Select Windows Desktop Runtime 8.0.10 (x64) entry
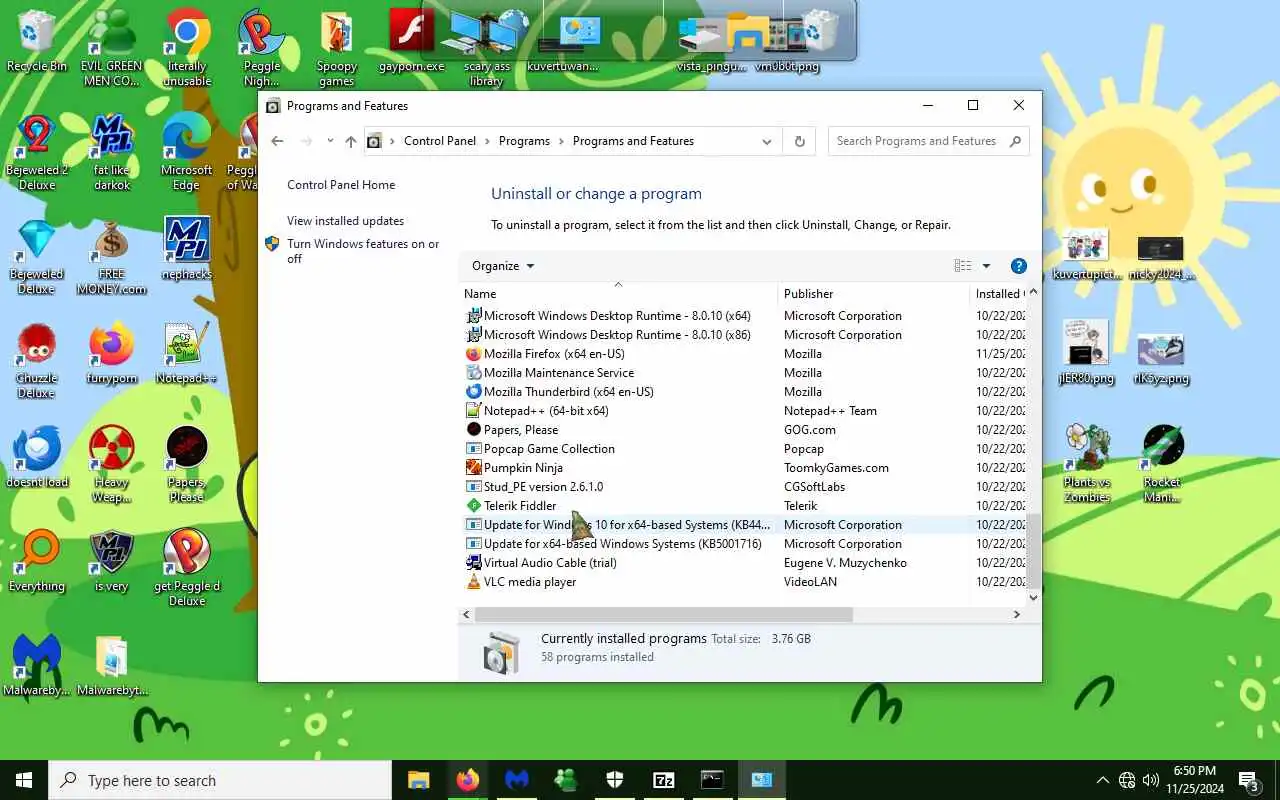This screenshot has width=1280, height=800. point(745,316)
